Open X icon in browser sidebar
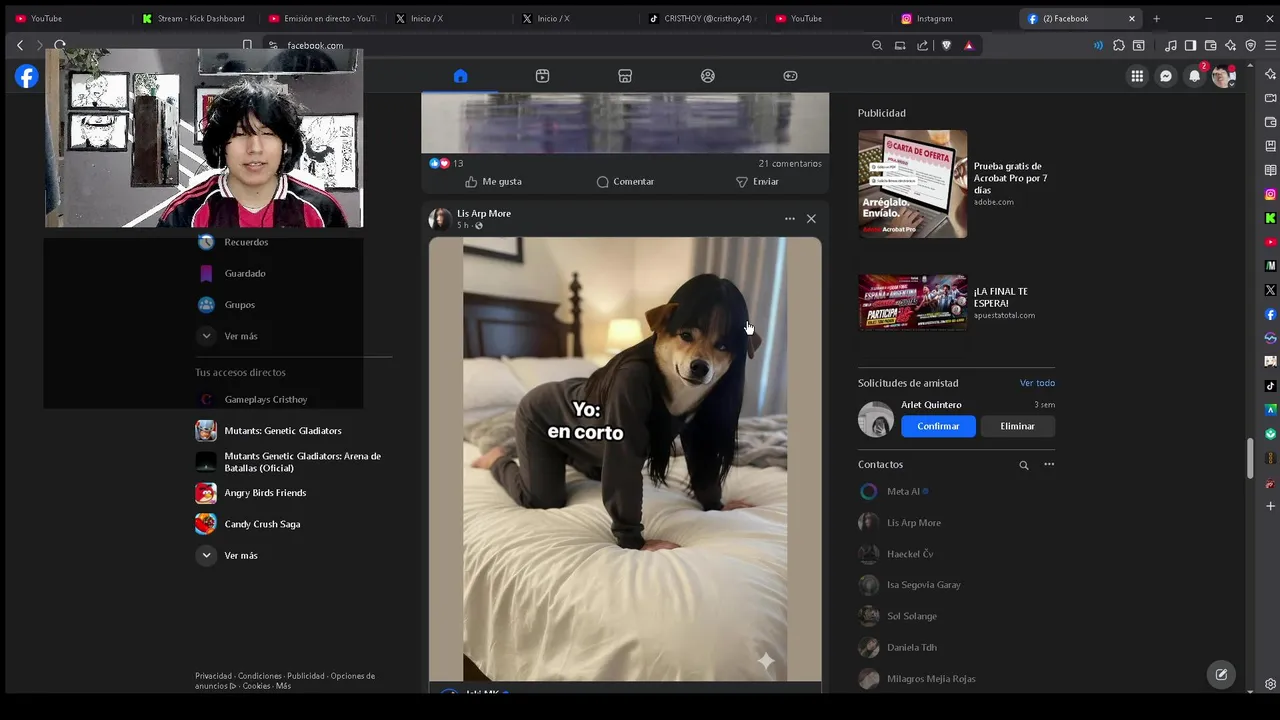1280x720 pixels. (x=1271, y=290)
